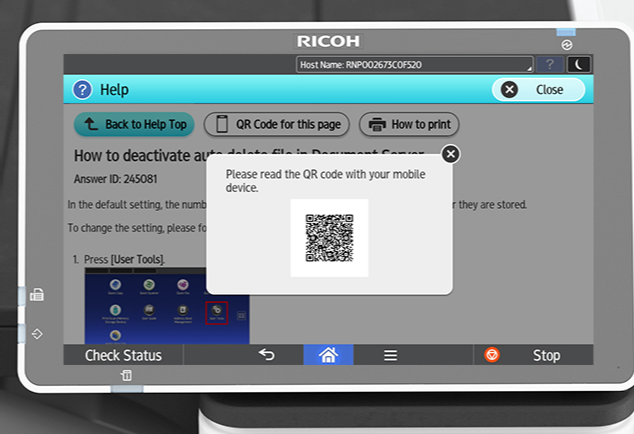The width and height of the screenshot is (634, 434).
Task: Tap the question mark help icon in top bar
Action: 549,64
